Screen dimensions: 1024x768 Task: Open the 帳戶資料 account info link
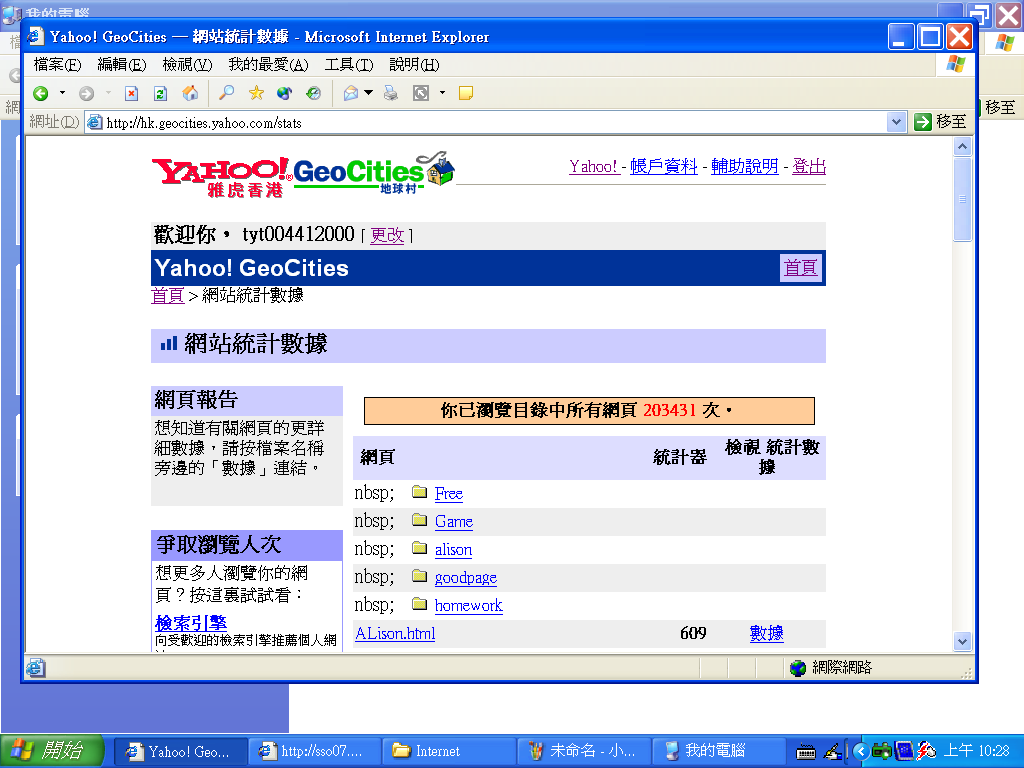point(664,167)
